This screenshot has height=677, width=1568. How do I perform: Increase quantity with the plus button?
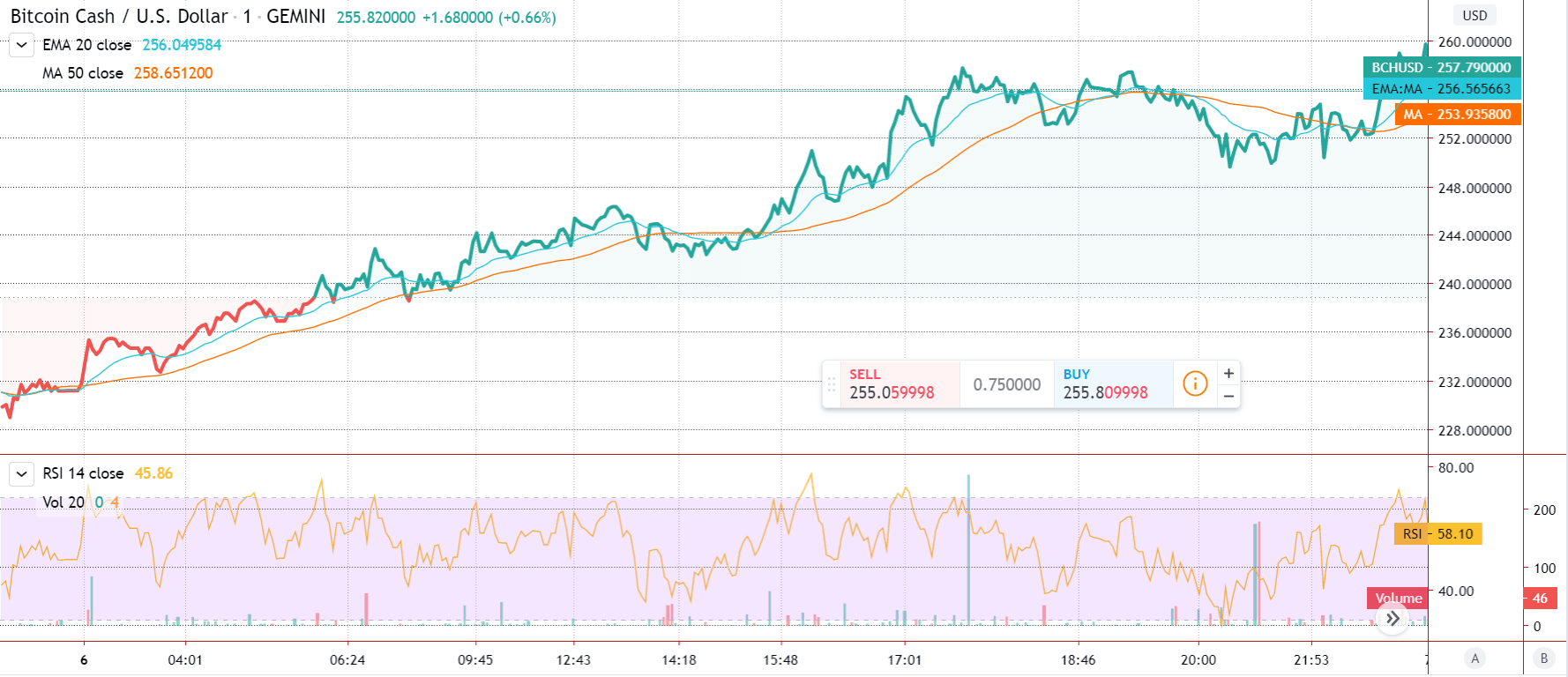pos(1228,373)
